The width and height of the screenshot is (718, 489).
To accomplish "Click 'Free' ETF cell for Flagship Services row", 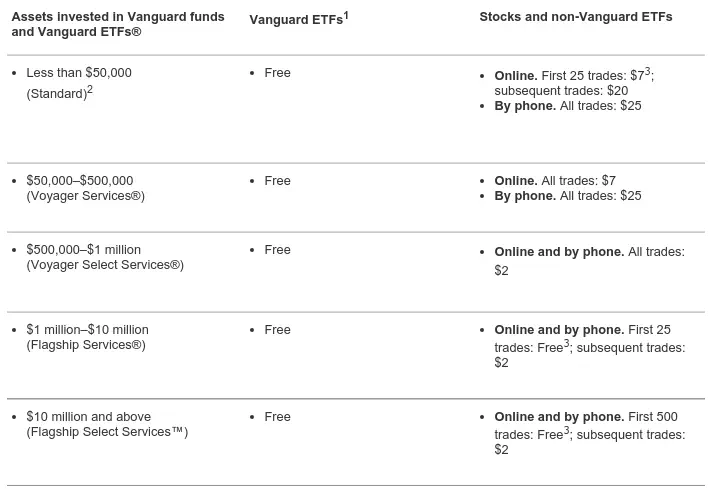I will 277,330.
